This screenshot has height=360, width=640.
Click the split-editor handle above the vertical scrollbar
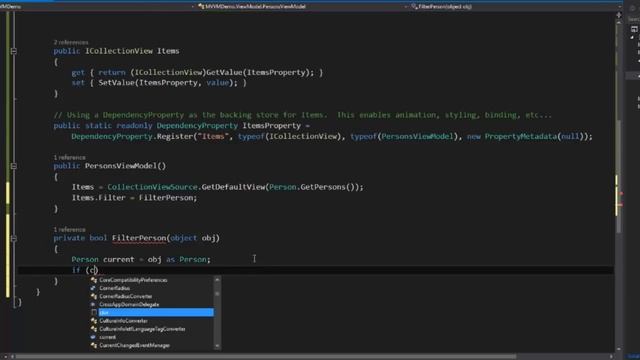[619, 15]
